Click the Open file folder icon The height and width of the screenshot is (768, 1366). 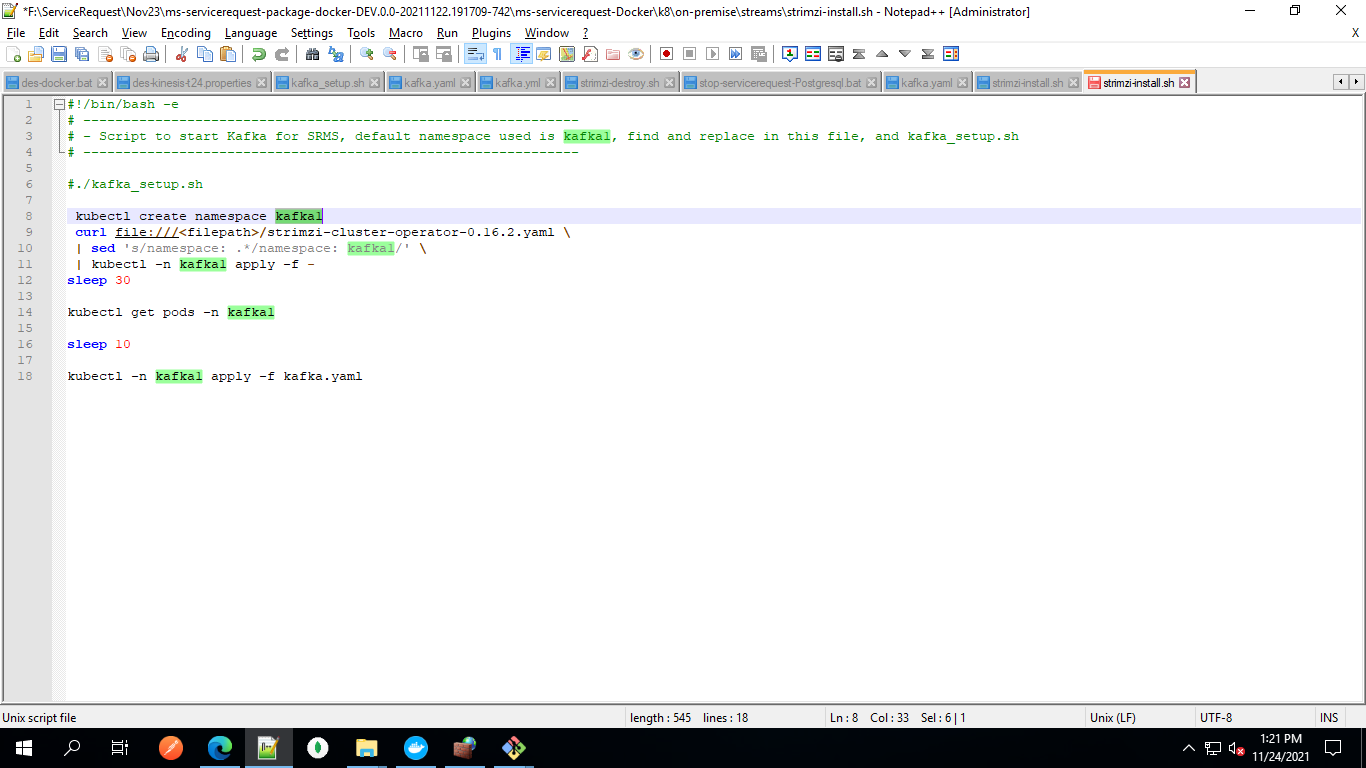[x=35, y=54]
